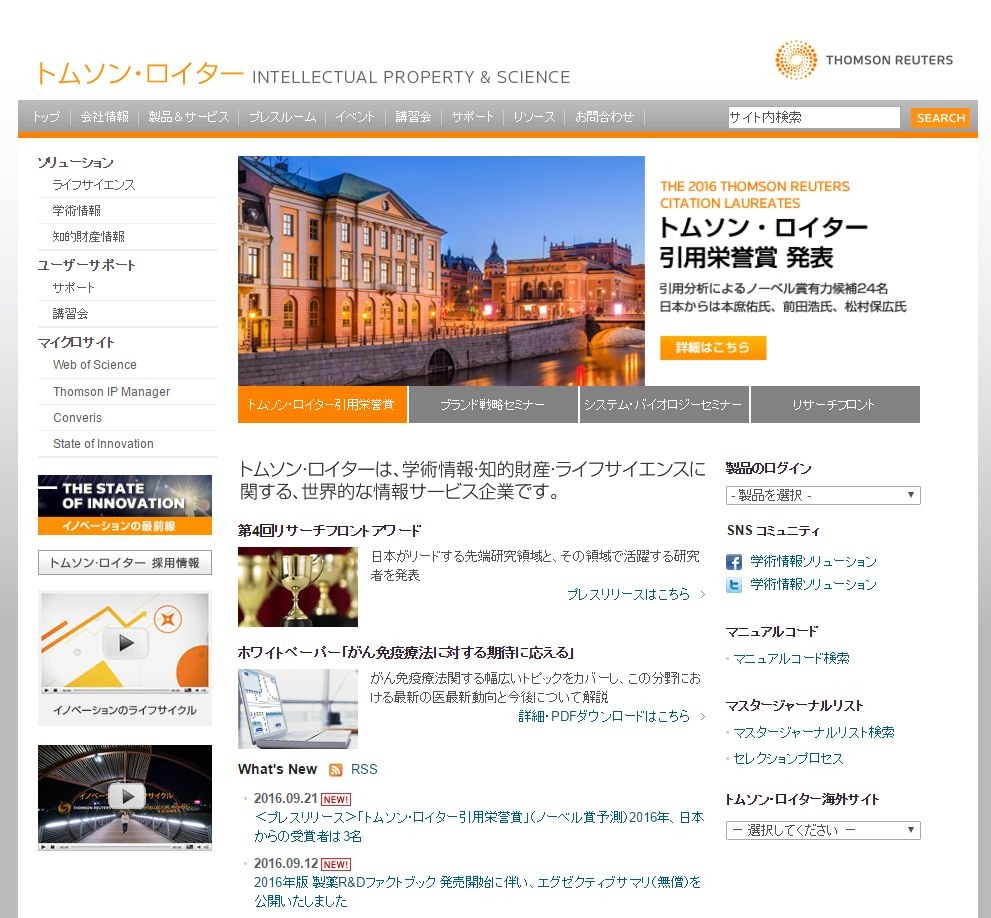Open サポート in the top navigation bar

pyautogui.click(x=472, y=117)
